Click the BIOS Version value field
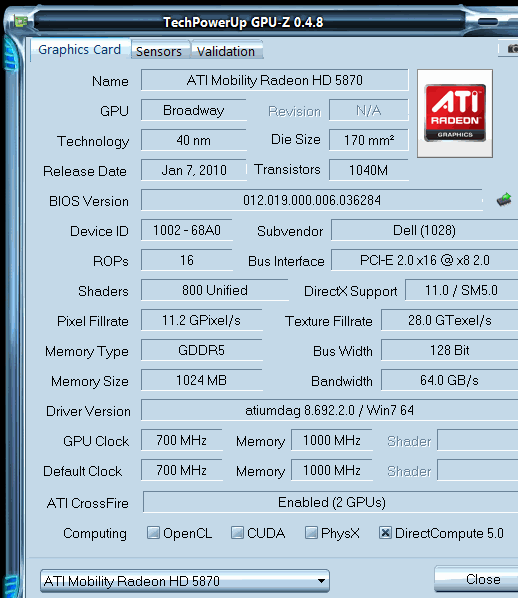The width and height of the screenshot is (518, 598). [312, 200]
